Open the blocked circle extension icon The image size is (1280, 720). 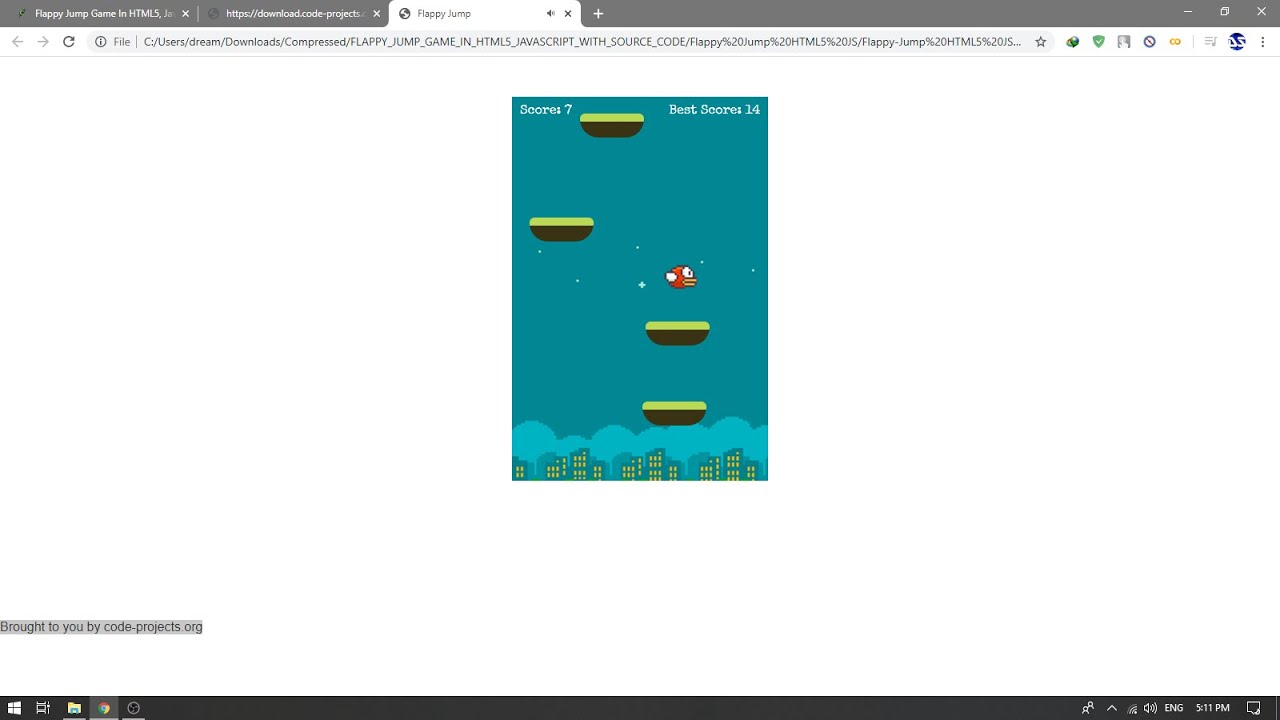[x=1150, y=42]
